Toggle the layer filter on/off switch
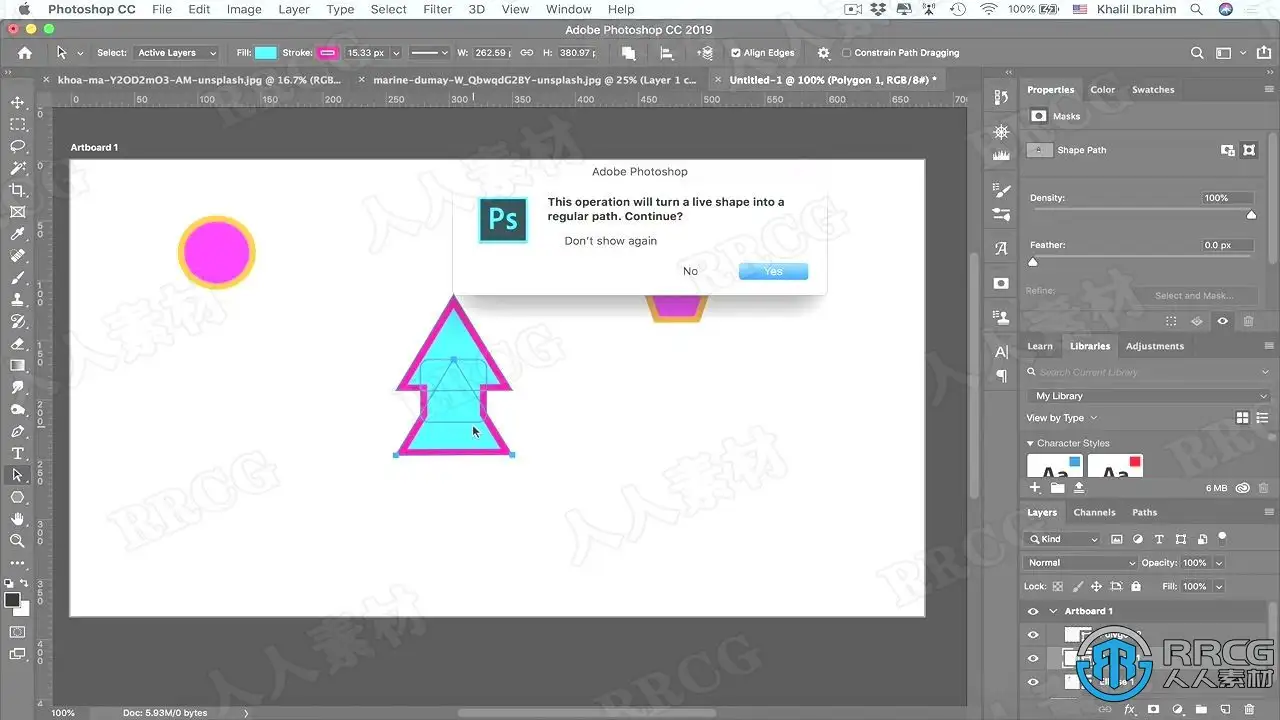 tap(1222, 537)
